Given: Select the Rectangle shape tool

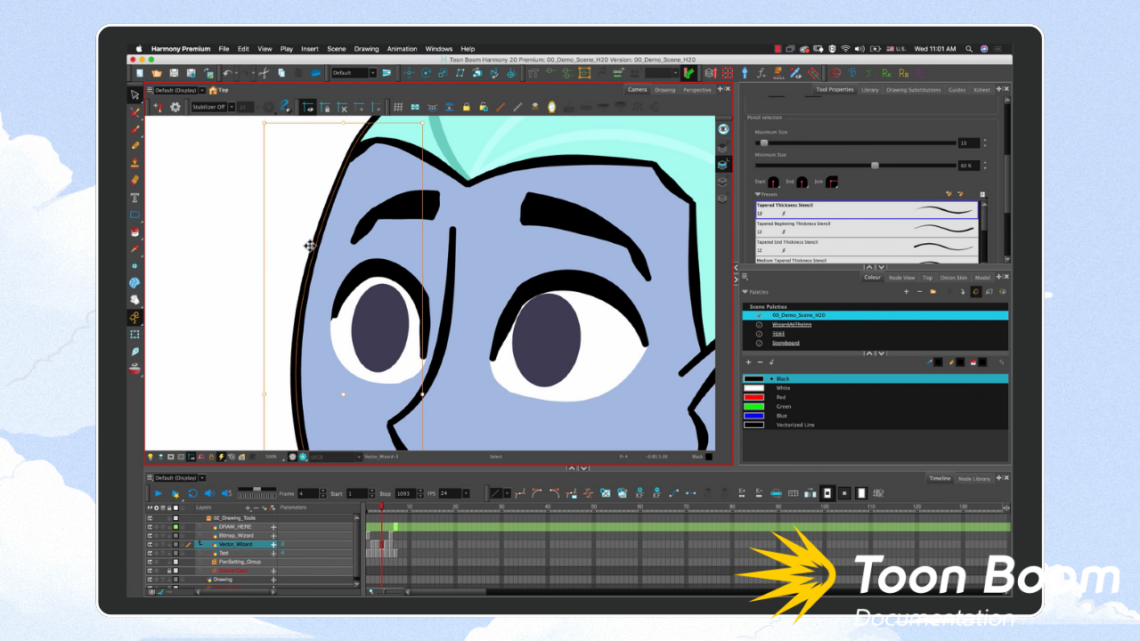Looking at the screenshot, I should point(135,215).
